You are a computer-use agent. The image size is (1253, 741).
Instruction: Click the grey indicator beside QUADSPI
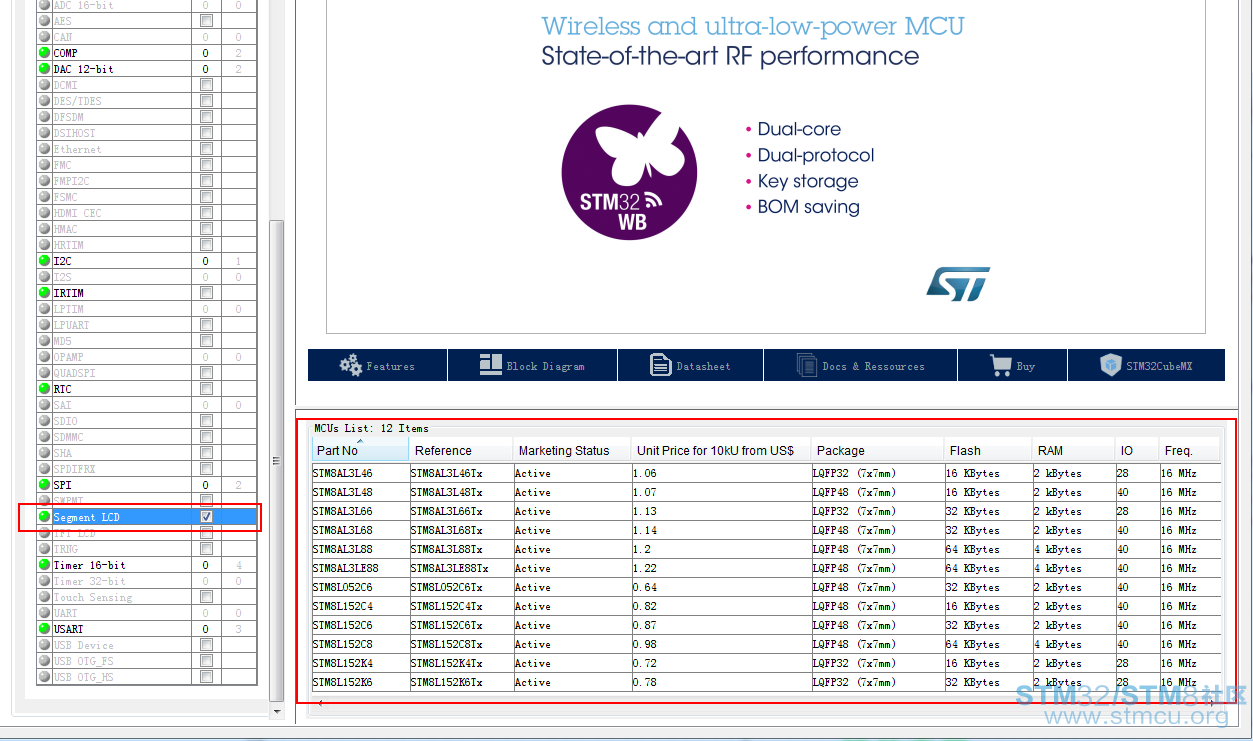point(44,373)
